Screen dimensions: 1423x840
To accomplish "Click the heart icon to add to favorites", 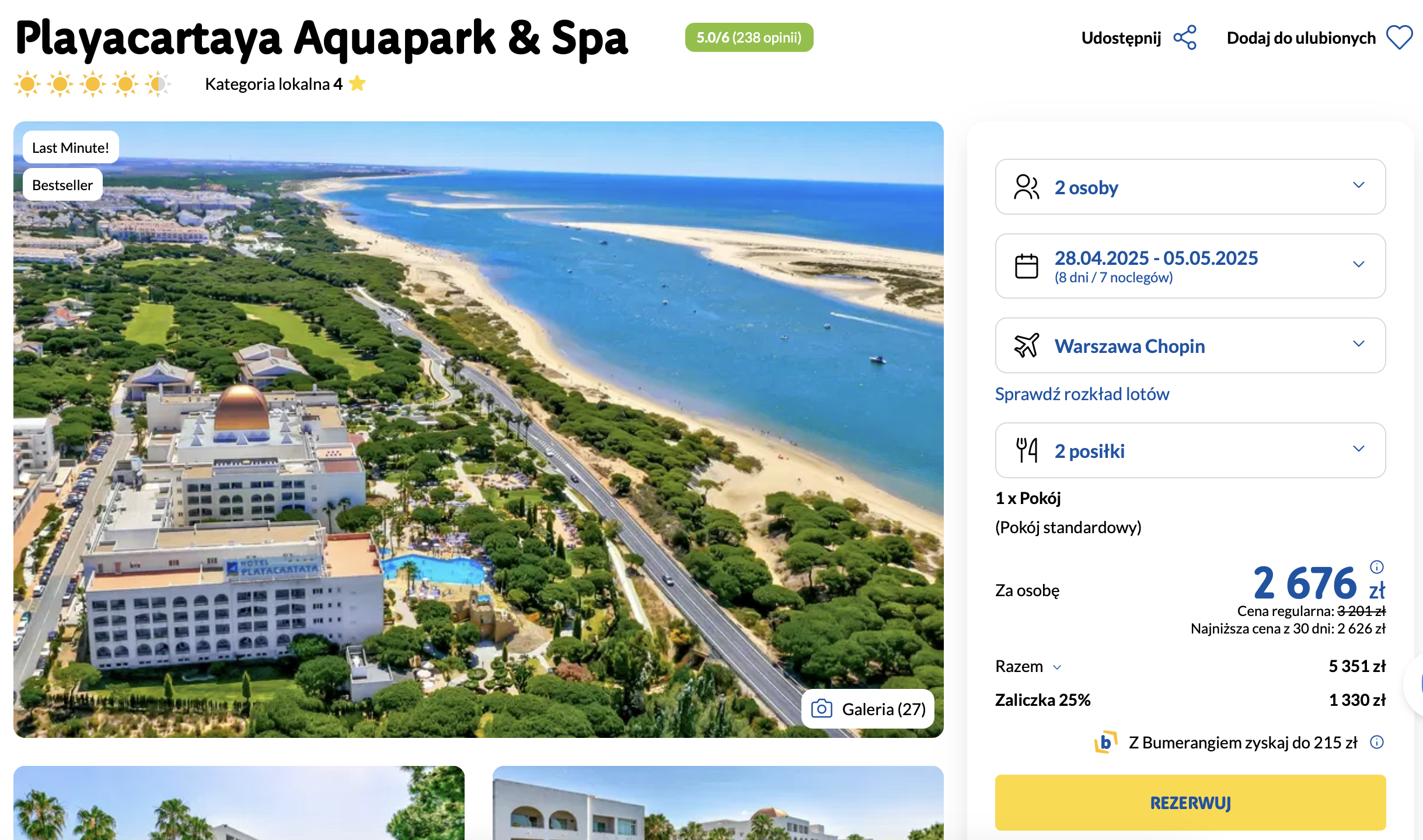I will pyautogui.click(x=1399, y=38).
